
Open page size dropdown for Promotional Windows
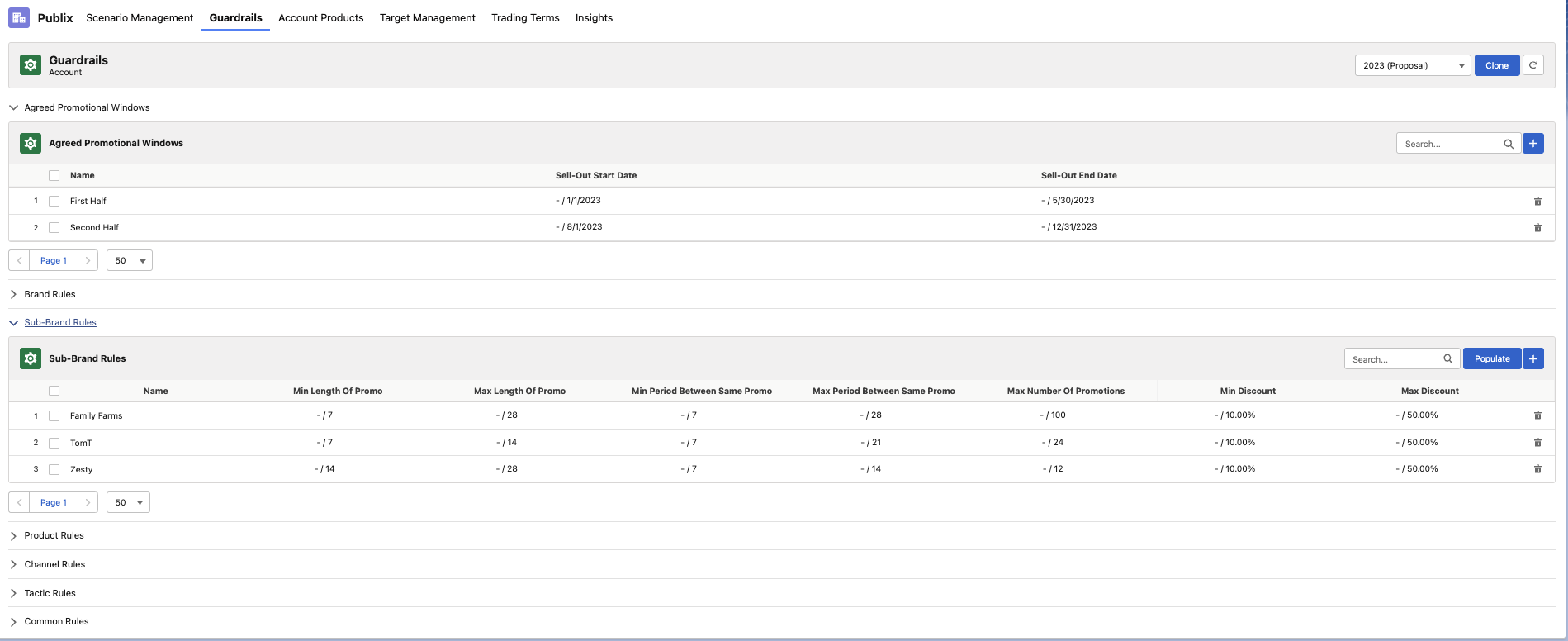pyautogui.click(x=130, y=260)
